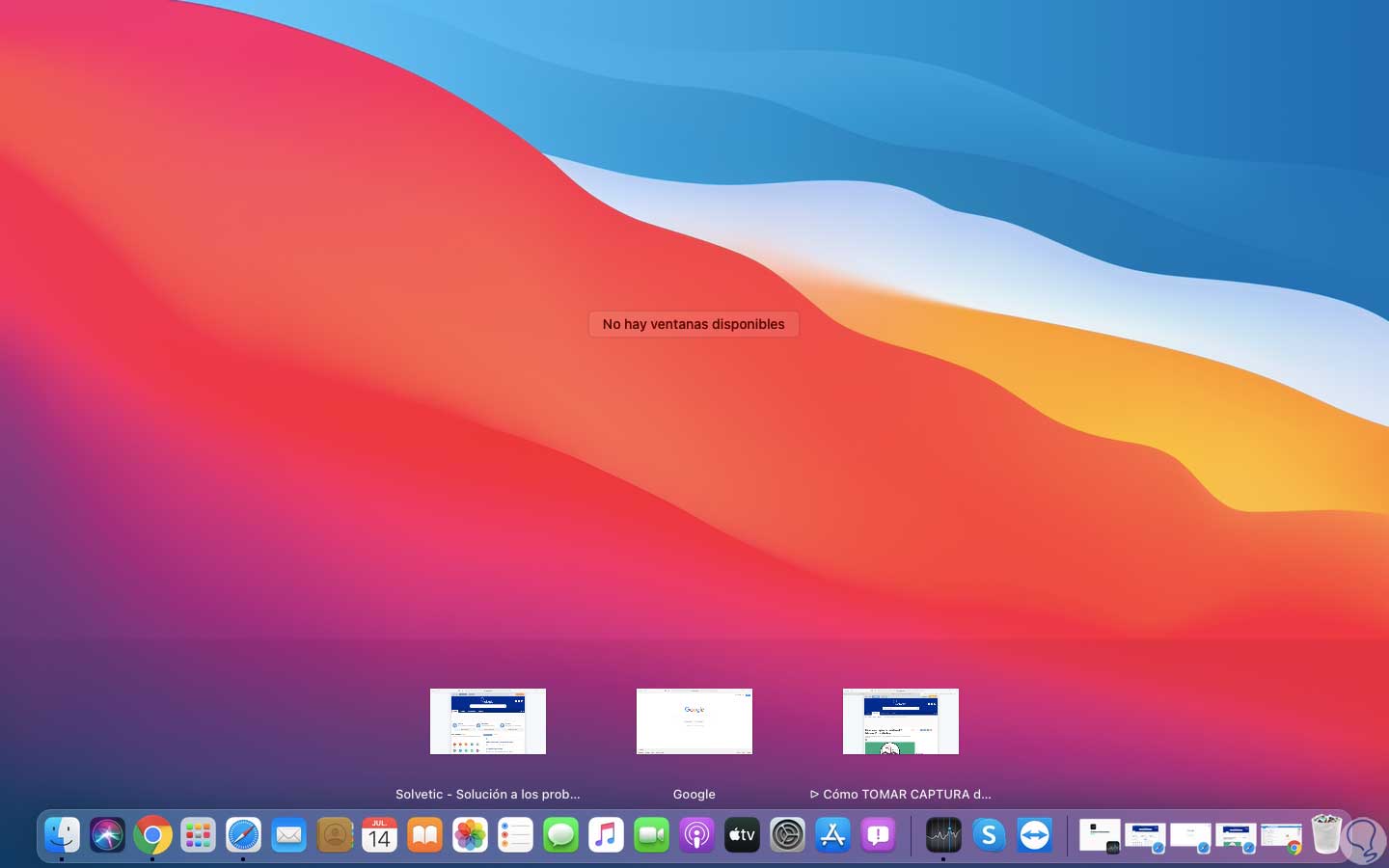The image size is (1389, 868).
Task: Open Calendar showing JUL 14
Action: [380, 835]
